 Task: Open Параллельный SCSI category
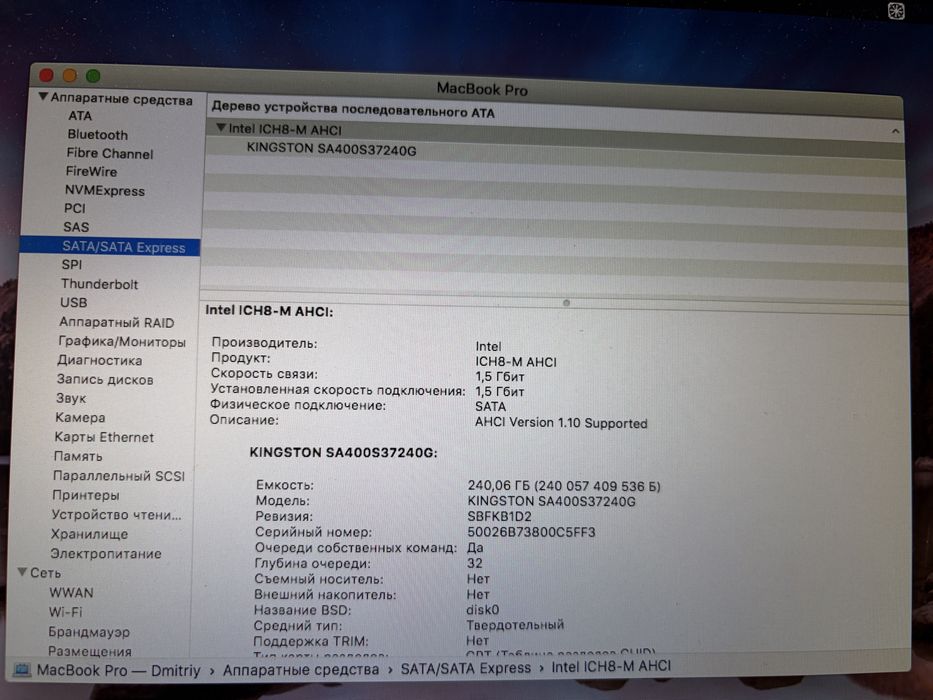pyautogui.click(x=119, y=476)
